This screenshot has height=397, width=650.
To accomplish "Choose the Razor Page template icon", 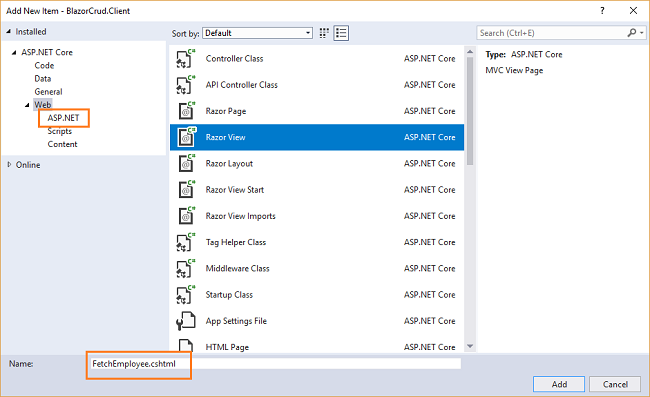I will (x=186, y=111).
